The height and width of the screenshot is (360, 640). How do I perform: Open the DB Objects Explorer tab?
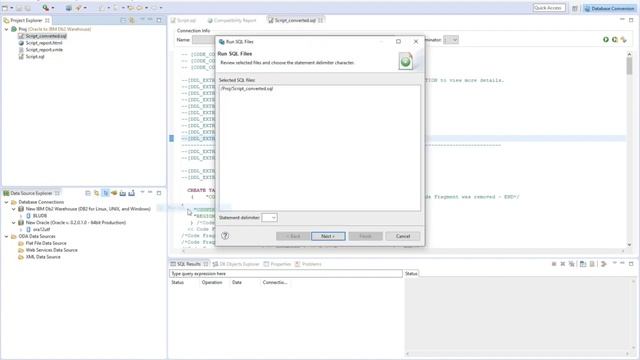pos(236,264)
